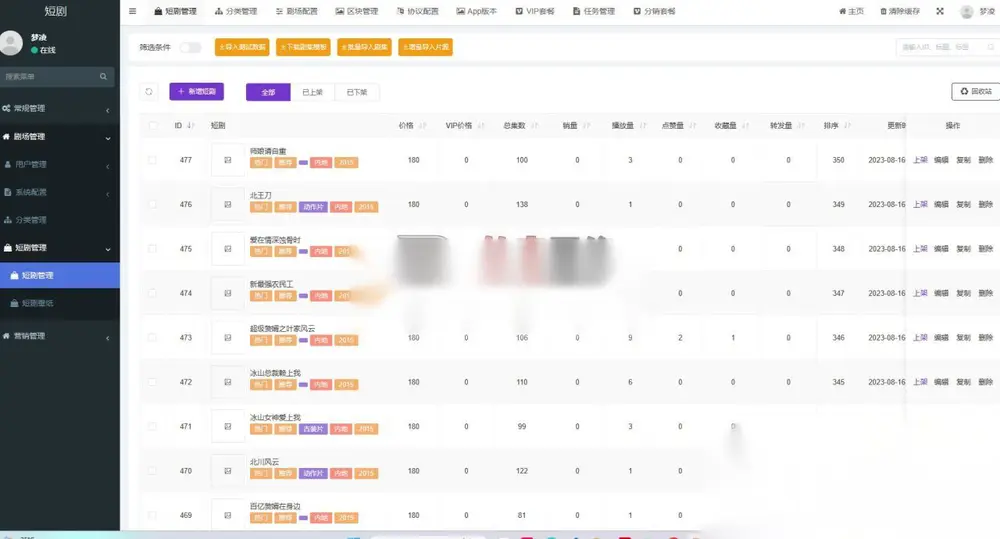
Task: Sort by 价格 column sort arrows
Action: tap(422, 126)
